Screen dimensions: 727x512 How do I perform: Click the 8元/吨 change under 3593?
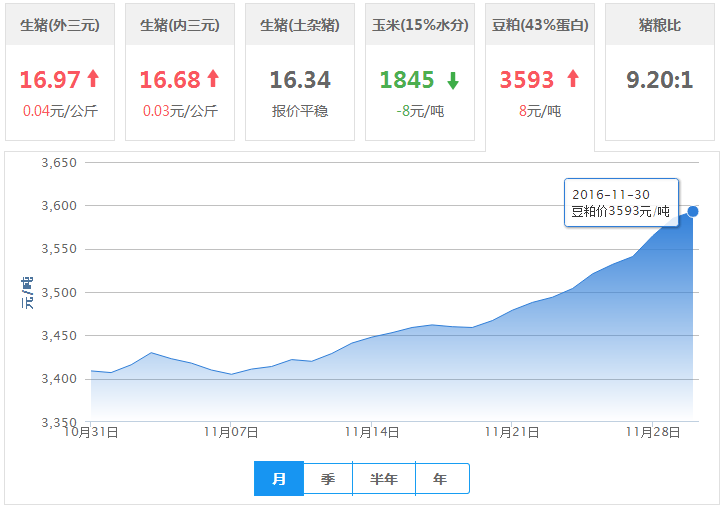click(x=540, y=111)
